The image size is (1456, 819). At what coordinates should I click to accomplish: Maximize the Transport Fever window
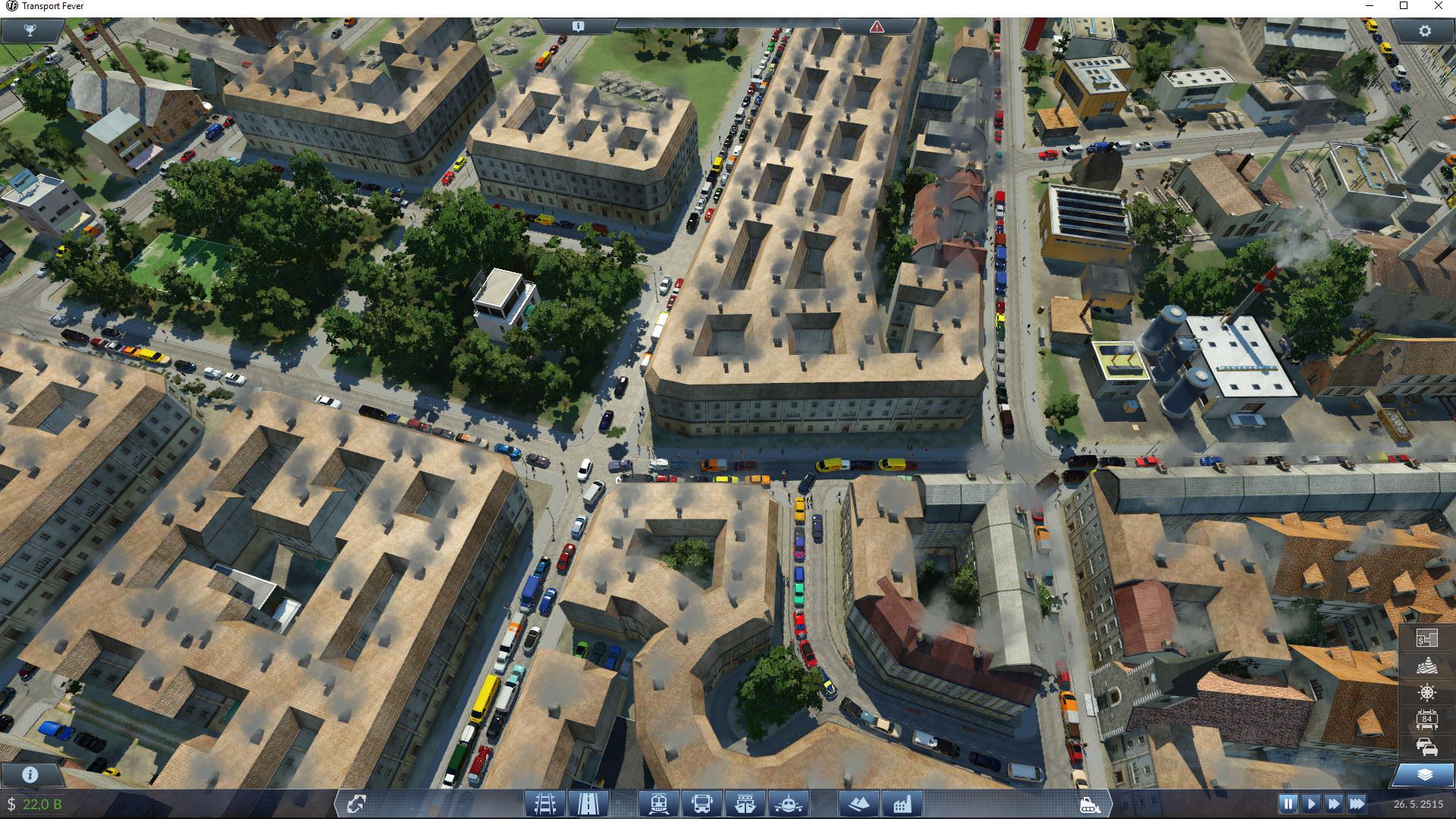pyautogui.click(x=1404, y=6)
